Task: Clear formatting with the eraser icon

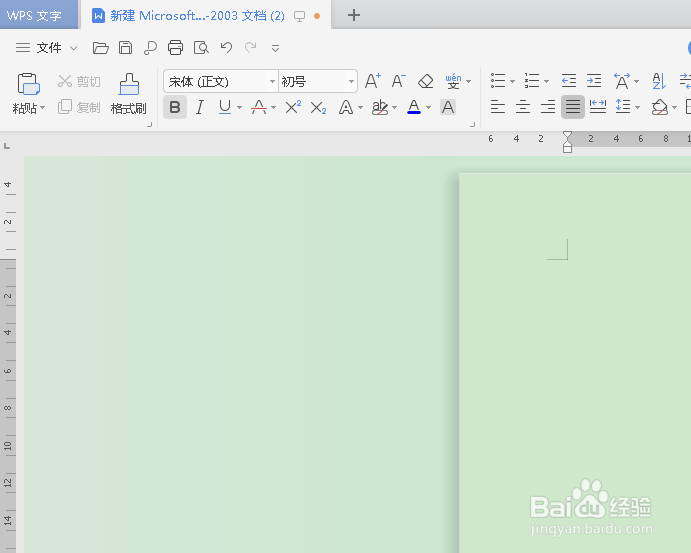Action: tap(426, 82)
